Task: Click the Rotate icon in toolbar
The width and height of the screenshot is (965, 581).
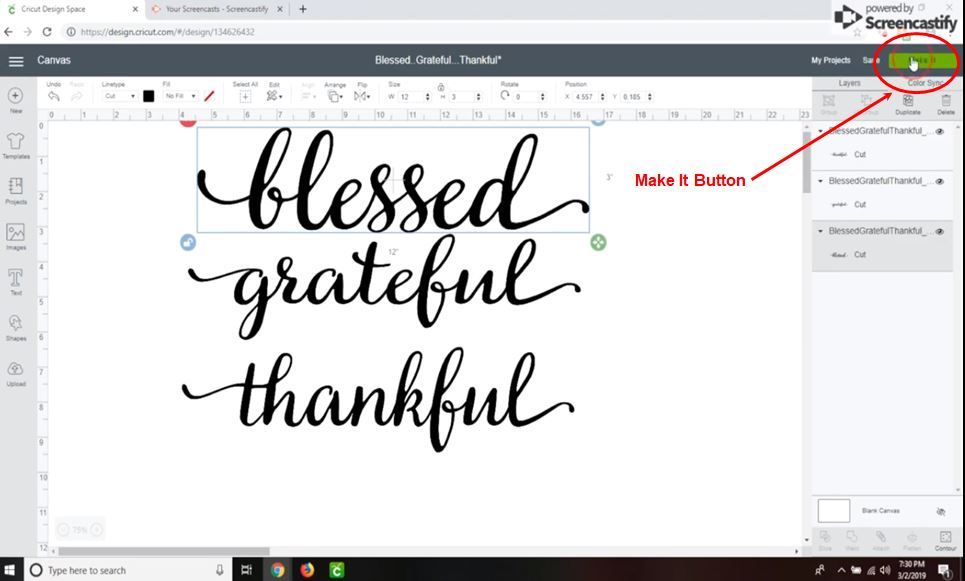Action: [505, 95]
